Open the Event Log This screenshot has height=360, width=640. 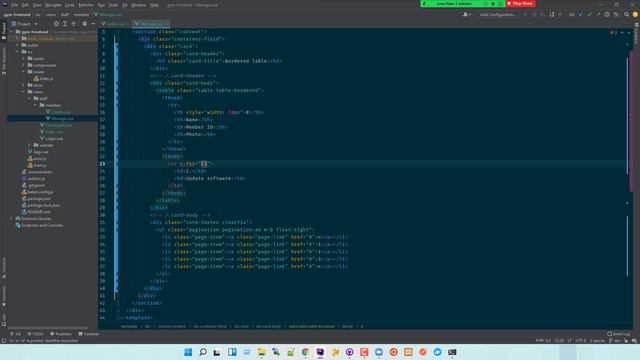tap(618, 333)
